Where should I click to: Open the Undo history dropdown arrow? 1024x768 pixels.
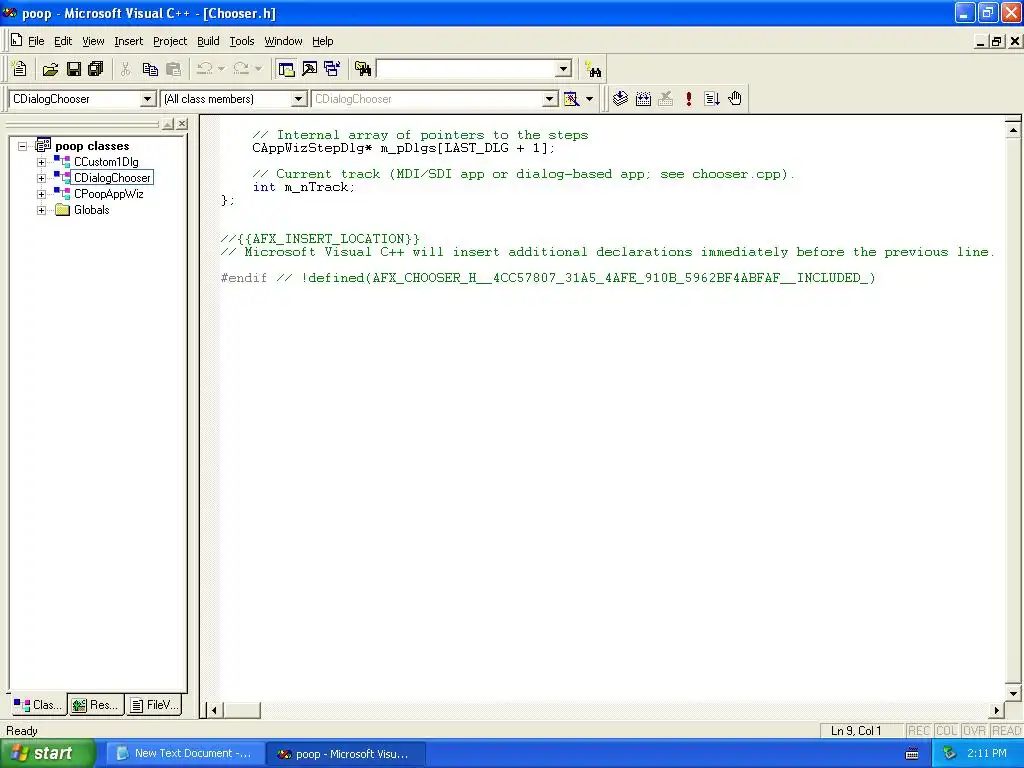tap(221, 69)
